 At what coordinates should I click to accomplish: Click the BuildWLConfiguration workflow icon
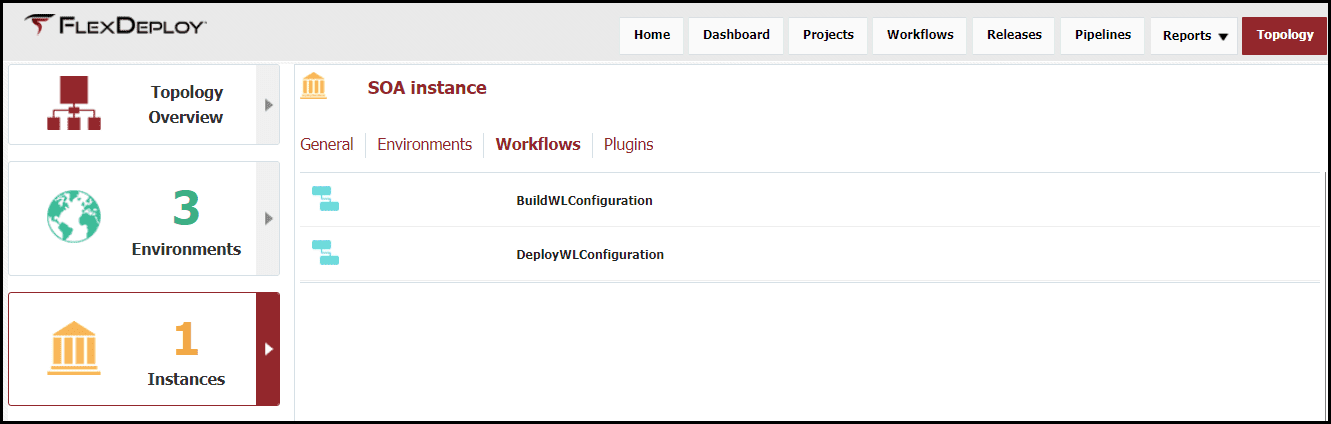[x=326, y=199]
